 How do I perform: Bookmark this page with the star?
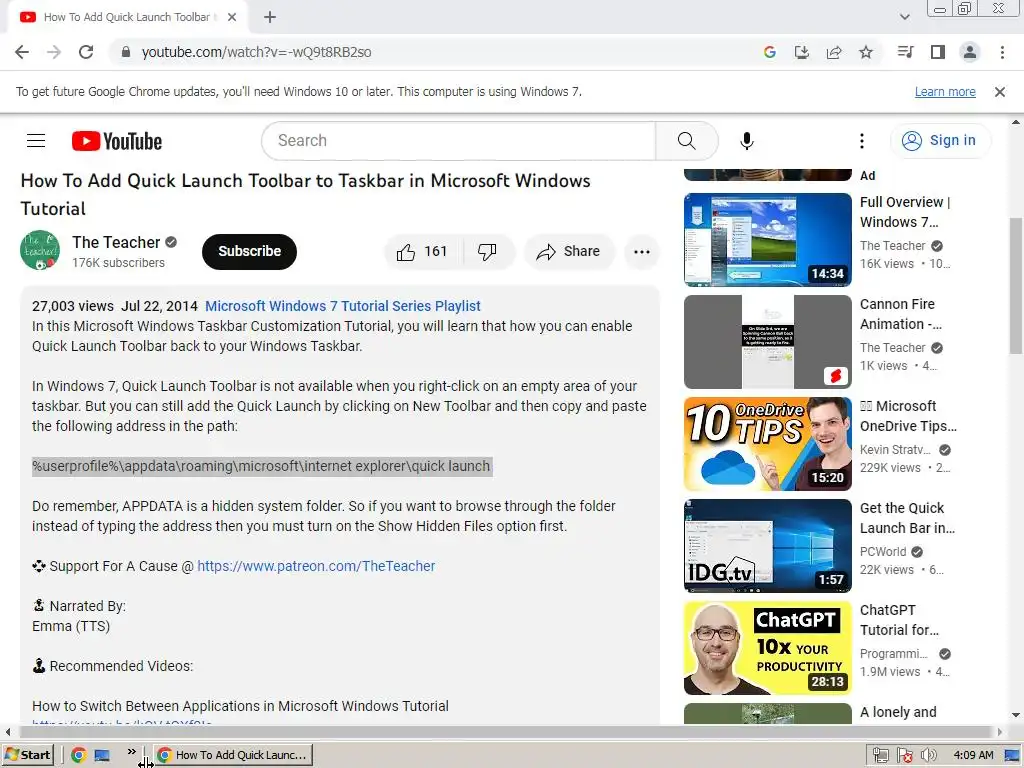(866, 52)
